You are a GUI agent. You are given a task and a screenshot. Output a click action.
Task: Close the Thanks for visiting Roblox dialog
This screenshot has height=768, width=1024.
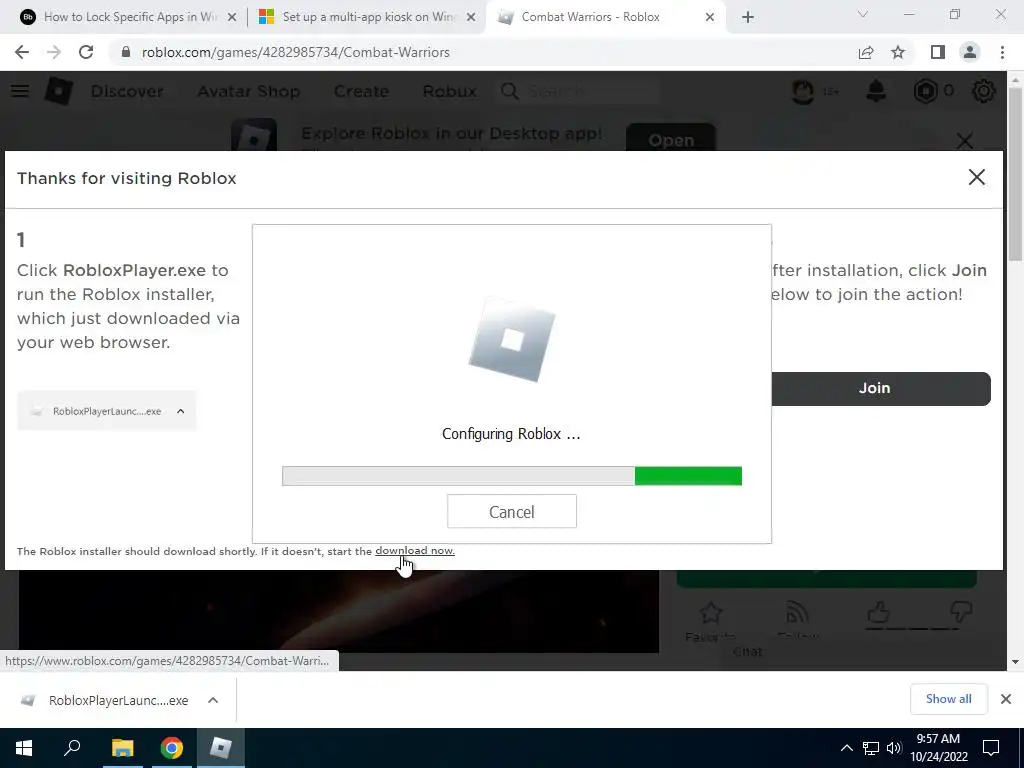click(976, 177)
